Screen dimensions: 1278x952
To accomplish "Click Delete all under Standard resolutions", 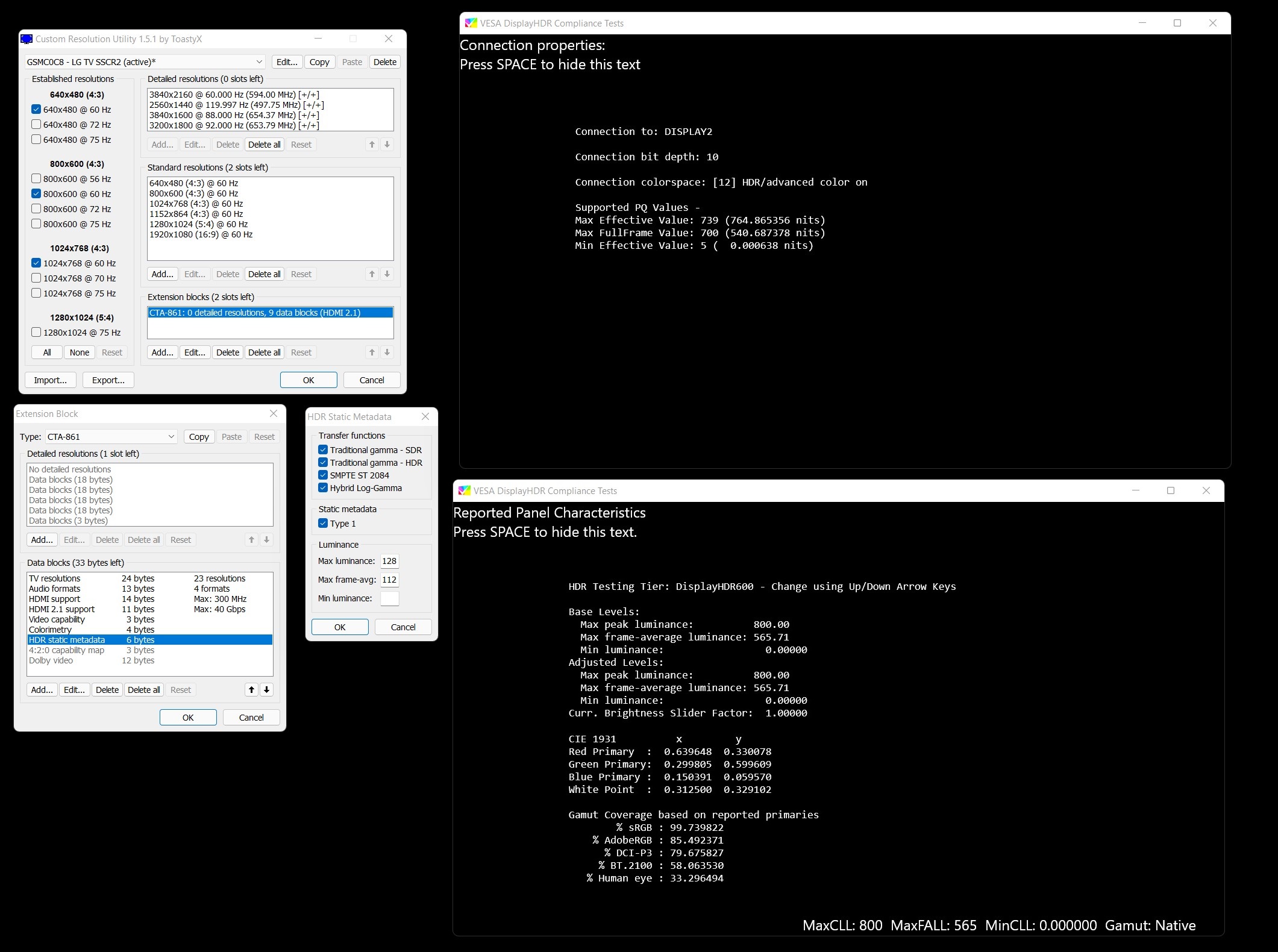I will (x=265, y=274).
